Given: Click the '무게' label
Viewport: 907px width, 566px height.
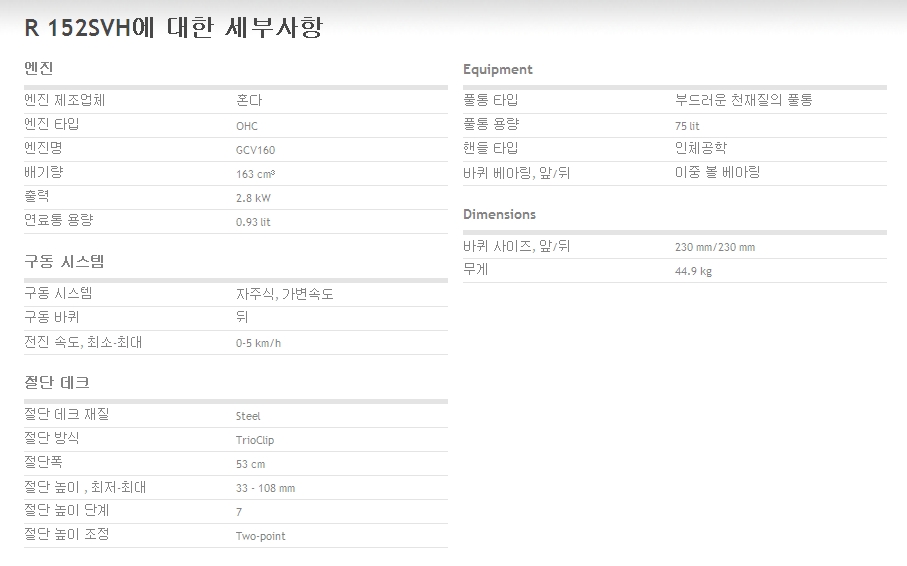Looking at the screenshot, I should [x=475, y=270].
